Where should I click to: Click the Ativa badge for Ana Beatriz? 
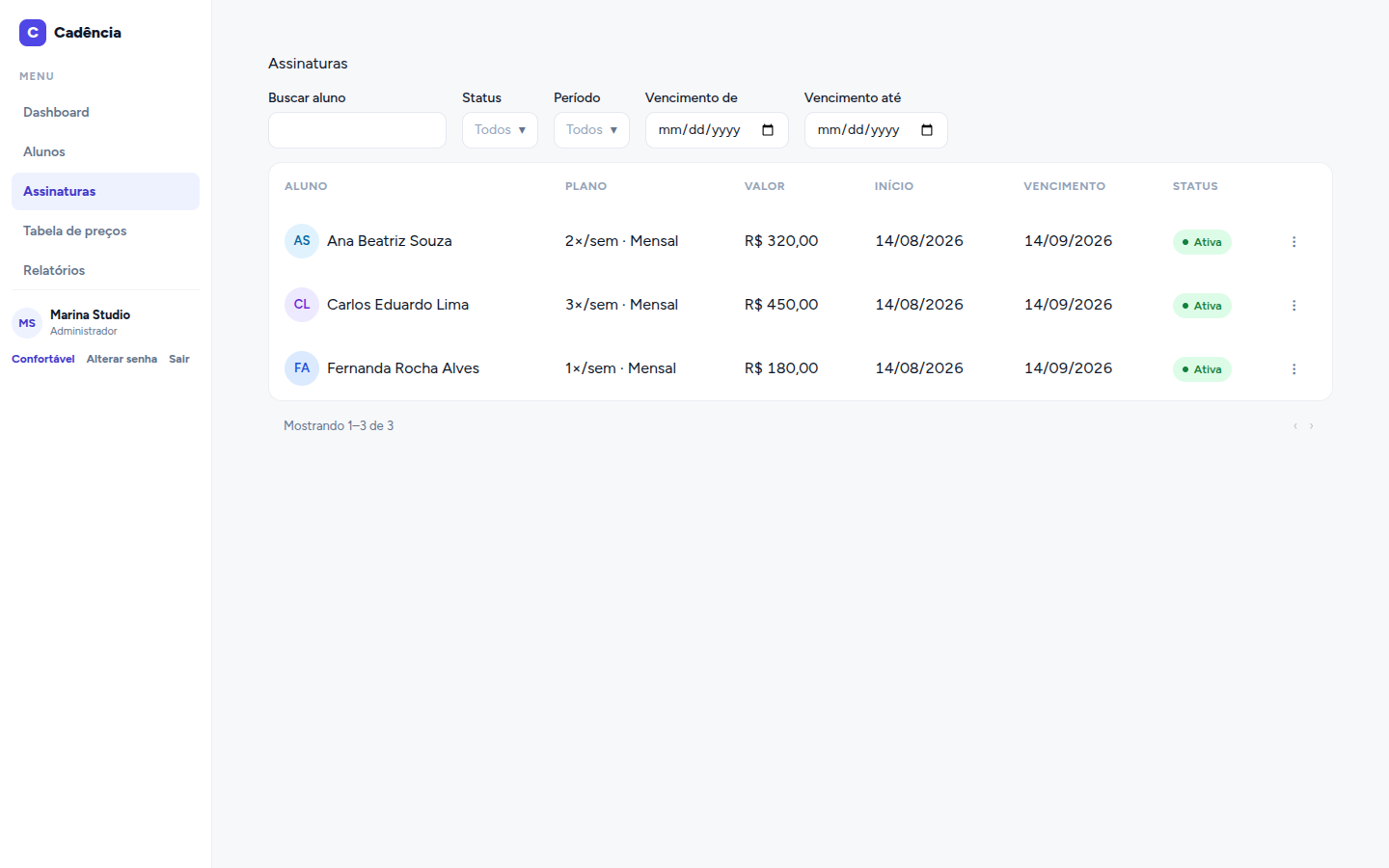coord(1202,242)
